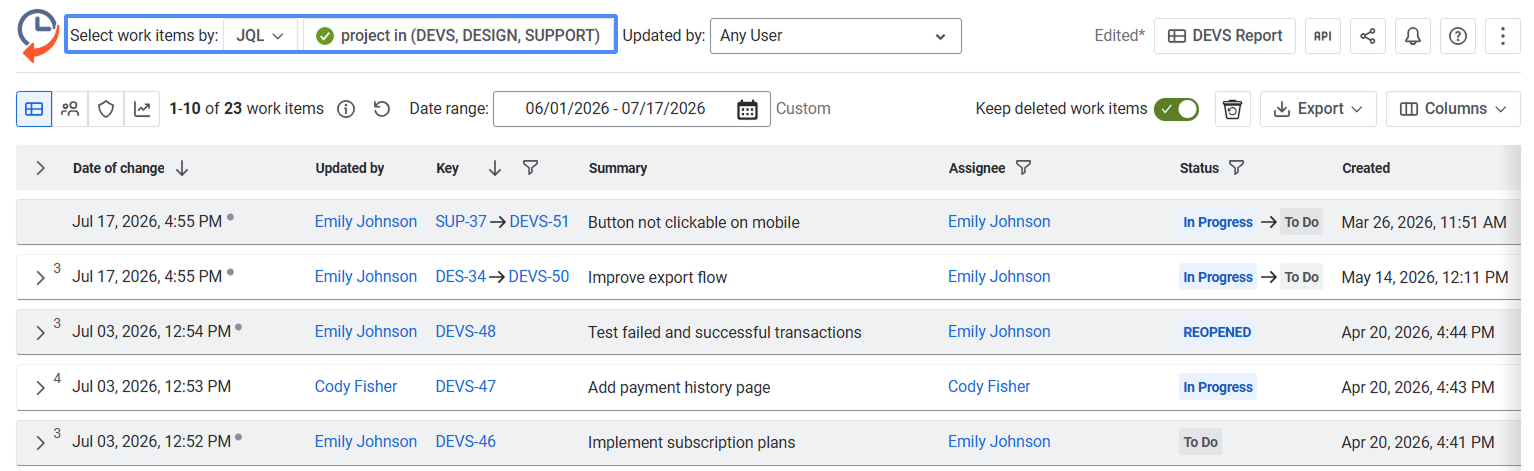Switch to the users view icon
Image resolution: width=1534 pixels, height=471 pixels.
(70, 108)
